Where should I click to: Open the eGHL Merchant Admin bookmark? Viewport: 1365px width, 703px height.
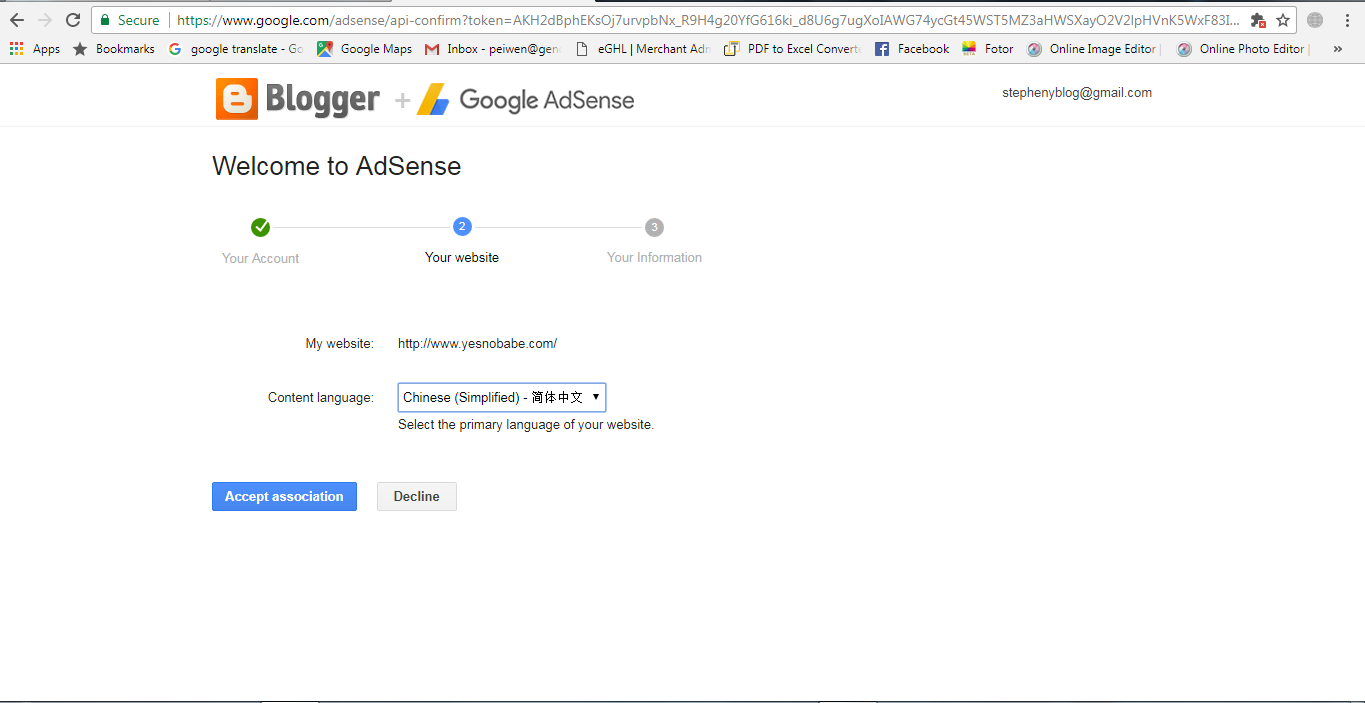click(x=643, y=49)
